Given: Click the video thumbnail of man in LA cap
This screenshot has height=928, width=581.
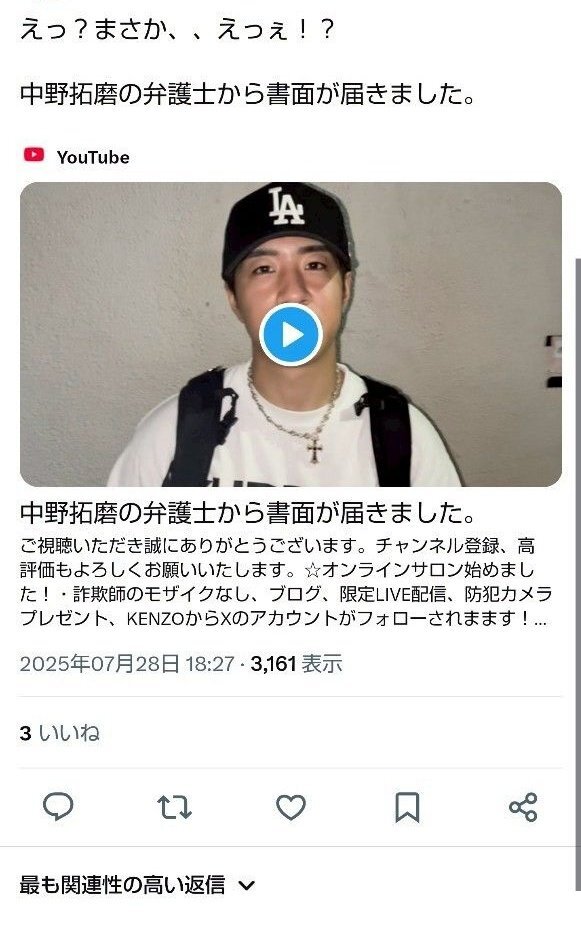Looking at the screenshot, I should tap(290, 334).
